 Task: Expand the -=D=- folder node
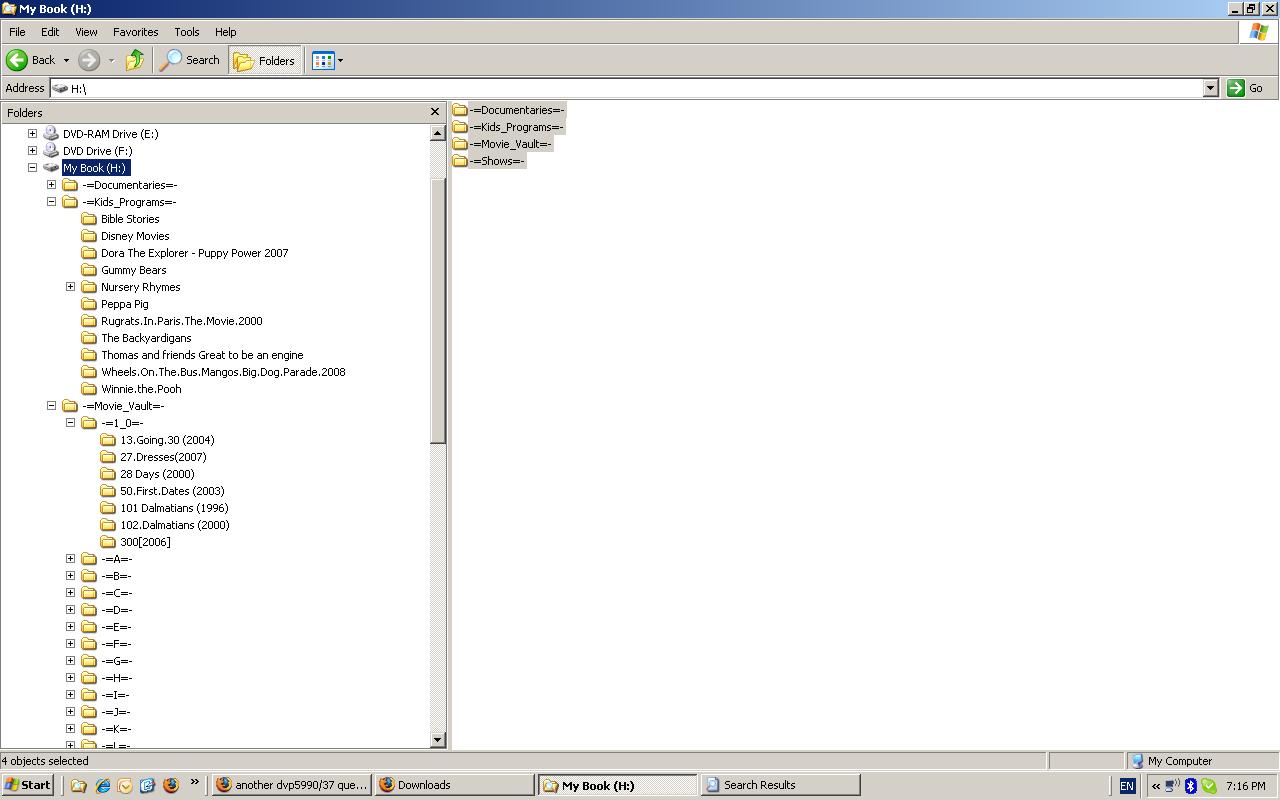click(x=70, y=609)
